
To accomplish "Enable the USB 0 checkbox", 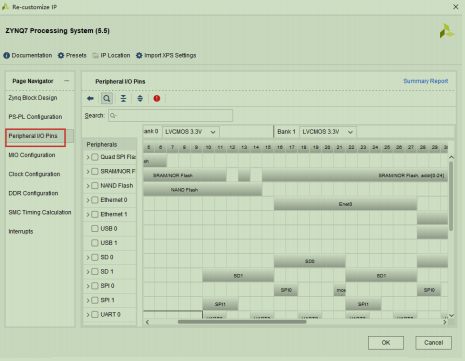I will point(95,228).
